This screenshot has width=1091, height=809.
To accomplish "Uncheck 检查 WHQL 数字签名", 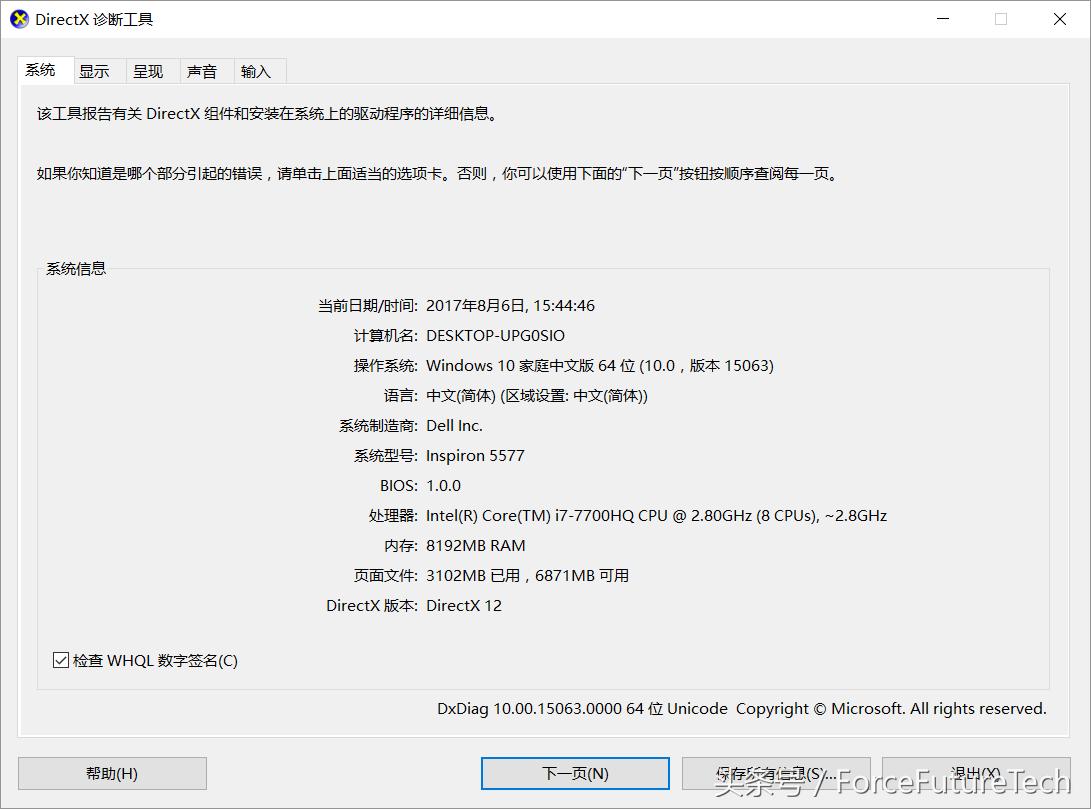I will pos(60,660).
